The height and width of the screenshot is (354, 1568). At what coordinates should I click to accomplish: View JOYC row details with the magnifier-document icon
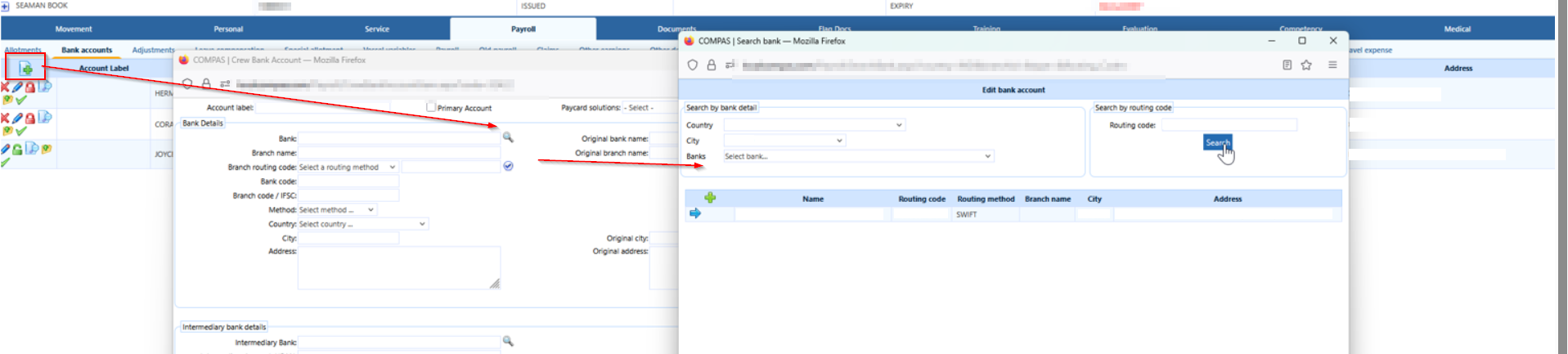pos(32,148)
